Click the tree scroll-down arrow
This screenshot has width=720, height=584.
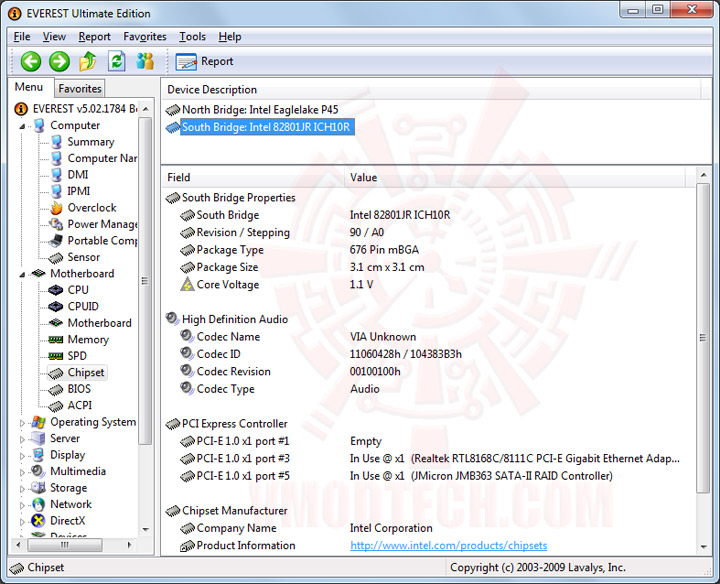[146, 529]
